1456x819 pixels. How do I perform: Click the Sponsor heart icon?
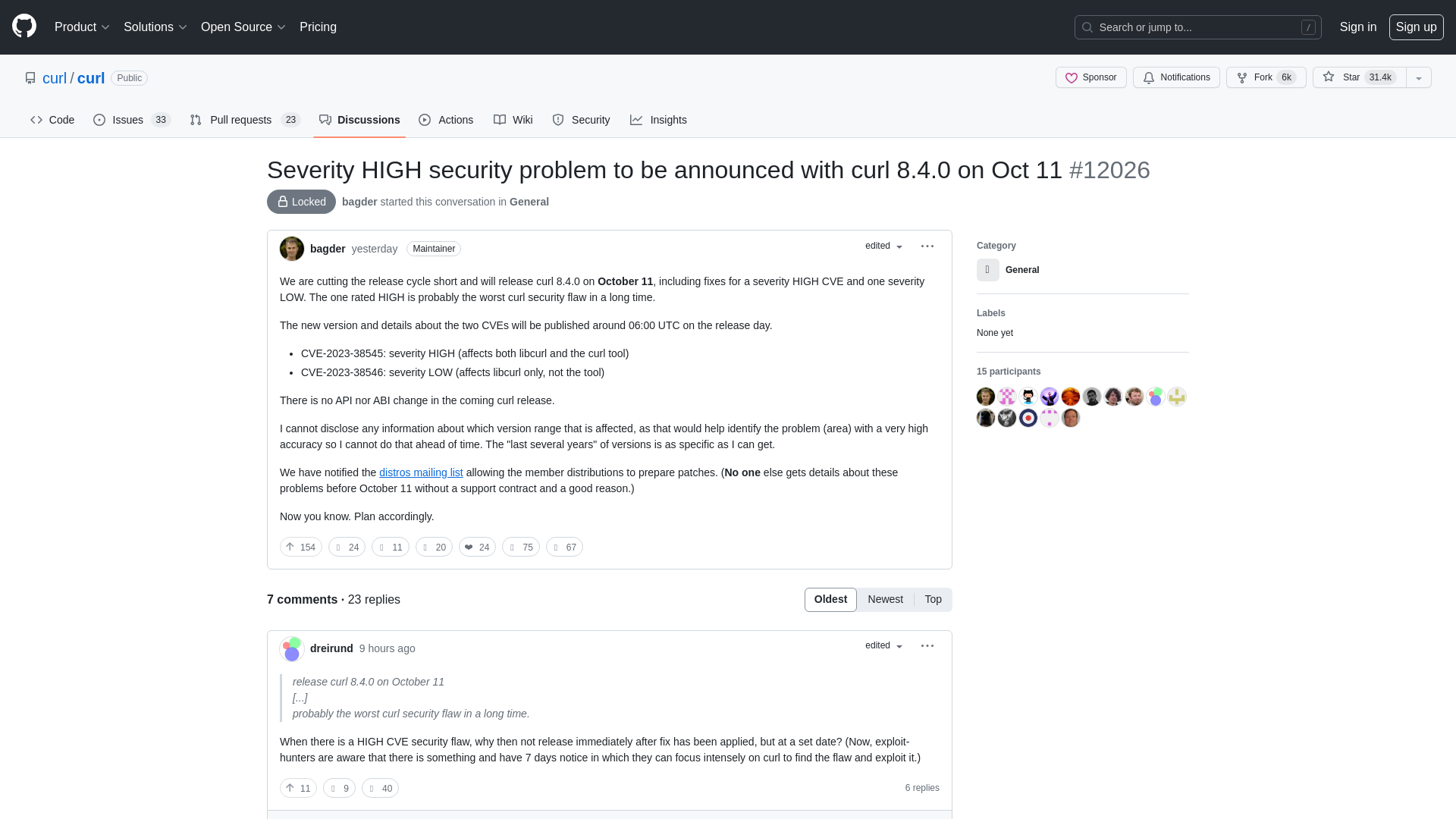(x=1071, y=77)
